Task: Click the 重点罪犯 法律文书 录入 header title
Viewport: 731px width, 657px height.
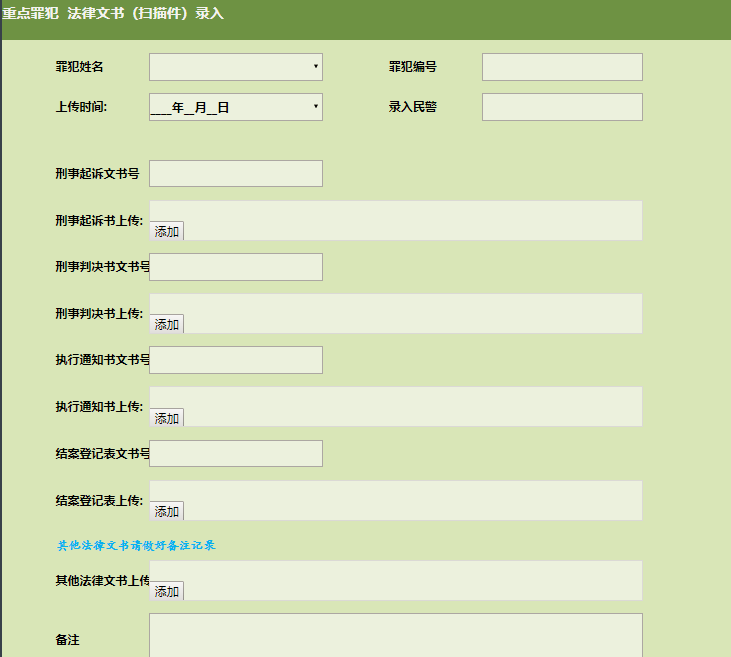Action: coord(113,14)
